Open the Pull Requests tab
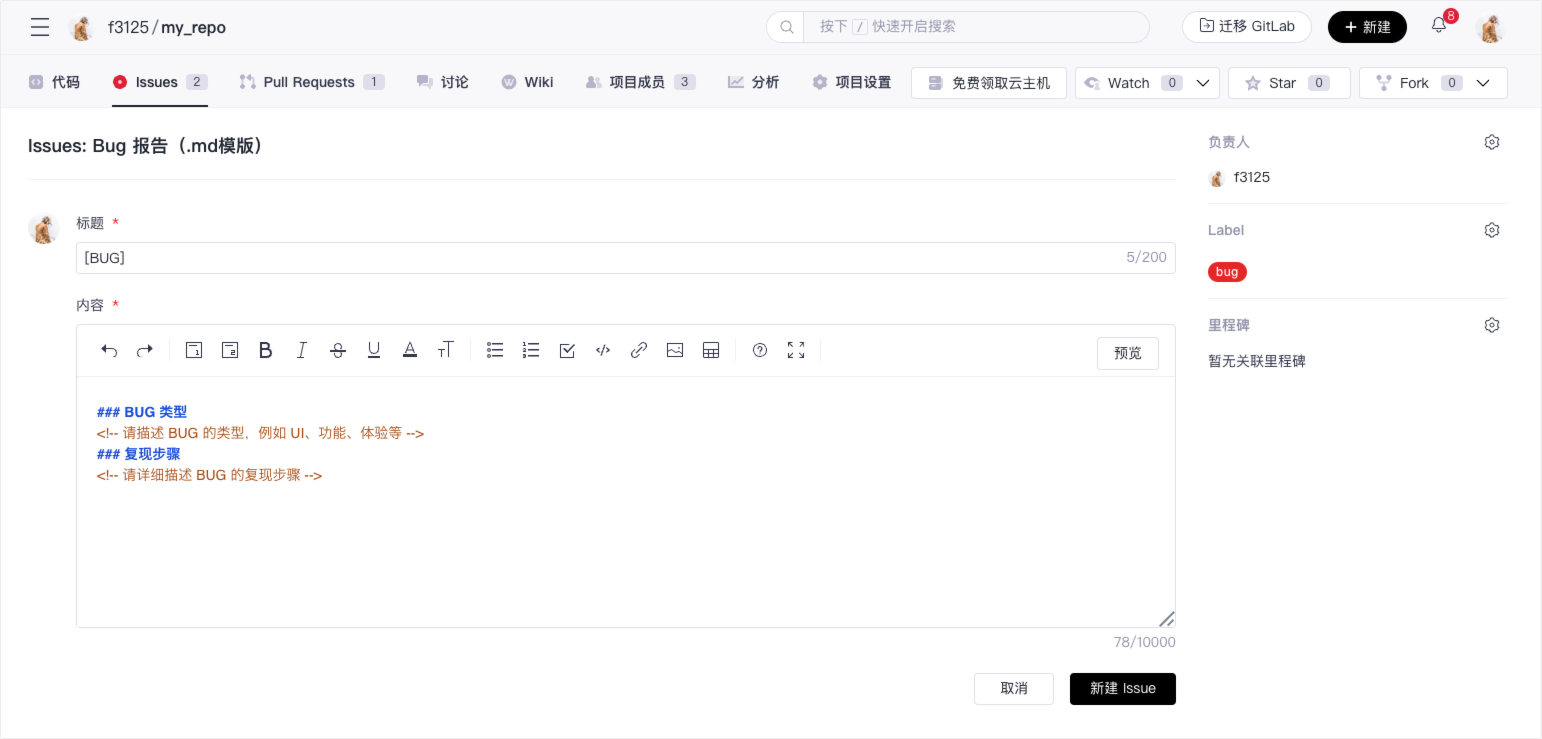 click(x=310, y=82)
